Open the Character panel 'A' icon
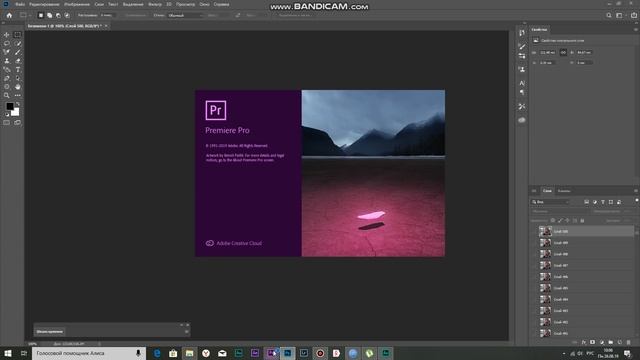The width and height of the screenshot is (640, 360). (x=522, y=83)
